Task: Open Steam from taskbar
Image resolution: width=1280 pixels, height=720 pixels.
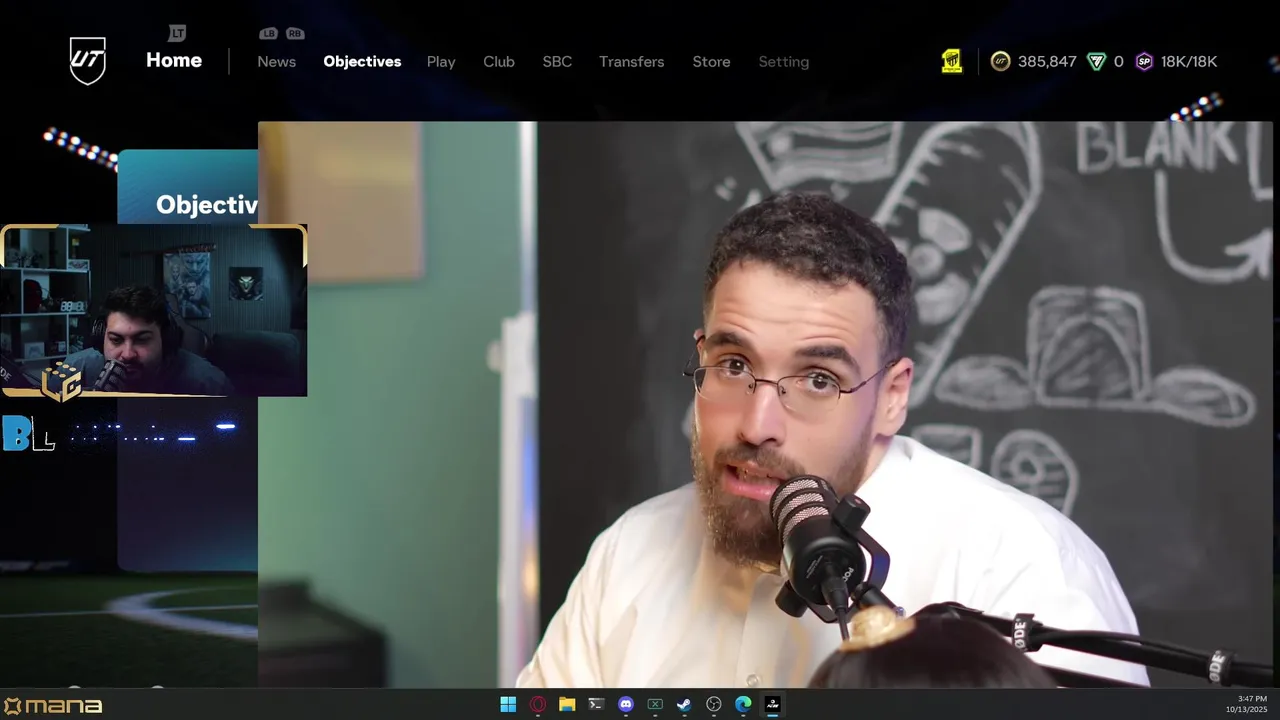Action: tap(684, 705)
